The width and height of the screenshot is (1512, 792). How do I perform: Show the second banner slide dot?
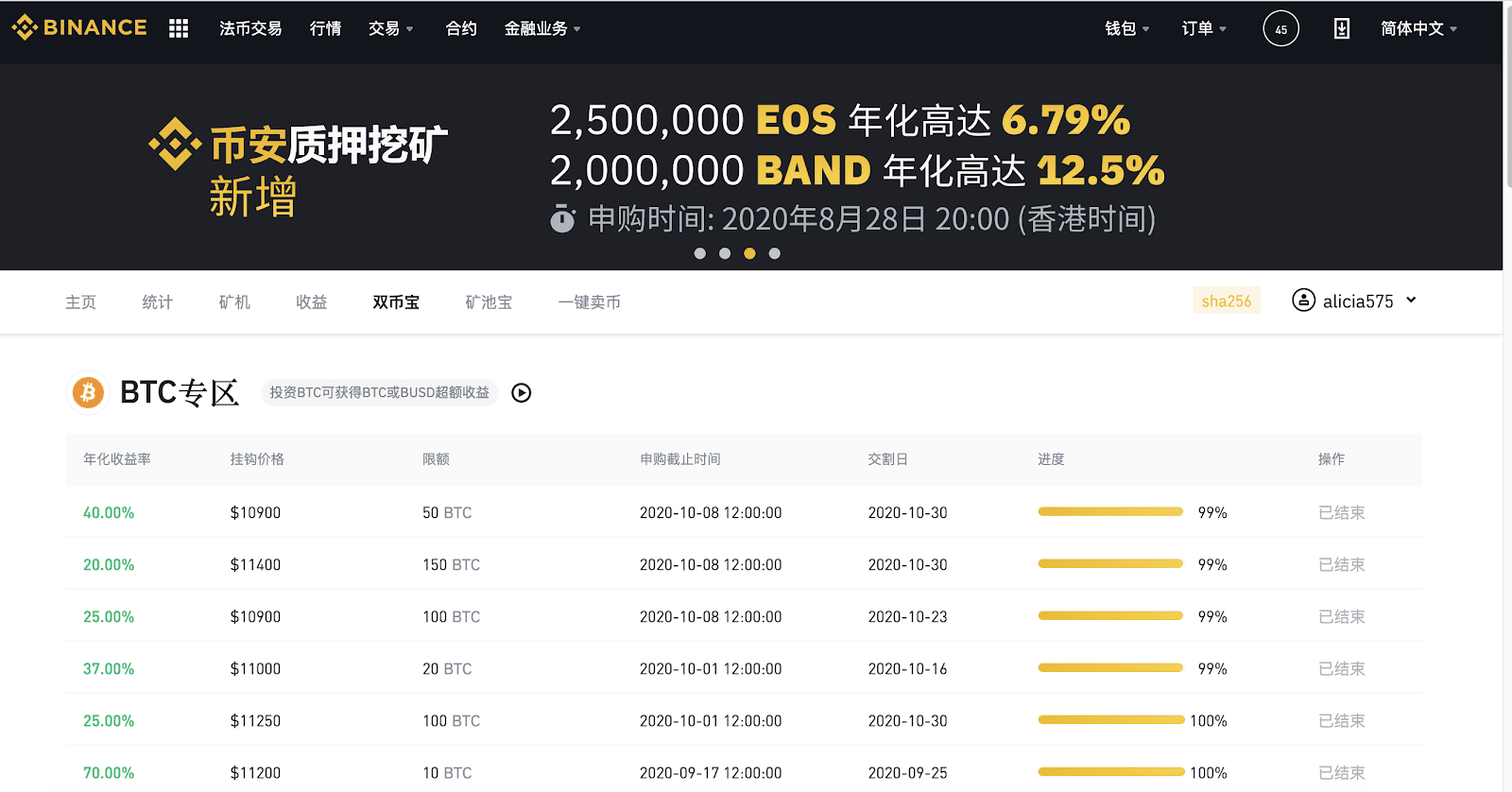tap(725, 253)
